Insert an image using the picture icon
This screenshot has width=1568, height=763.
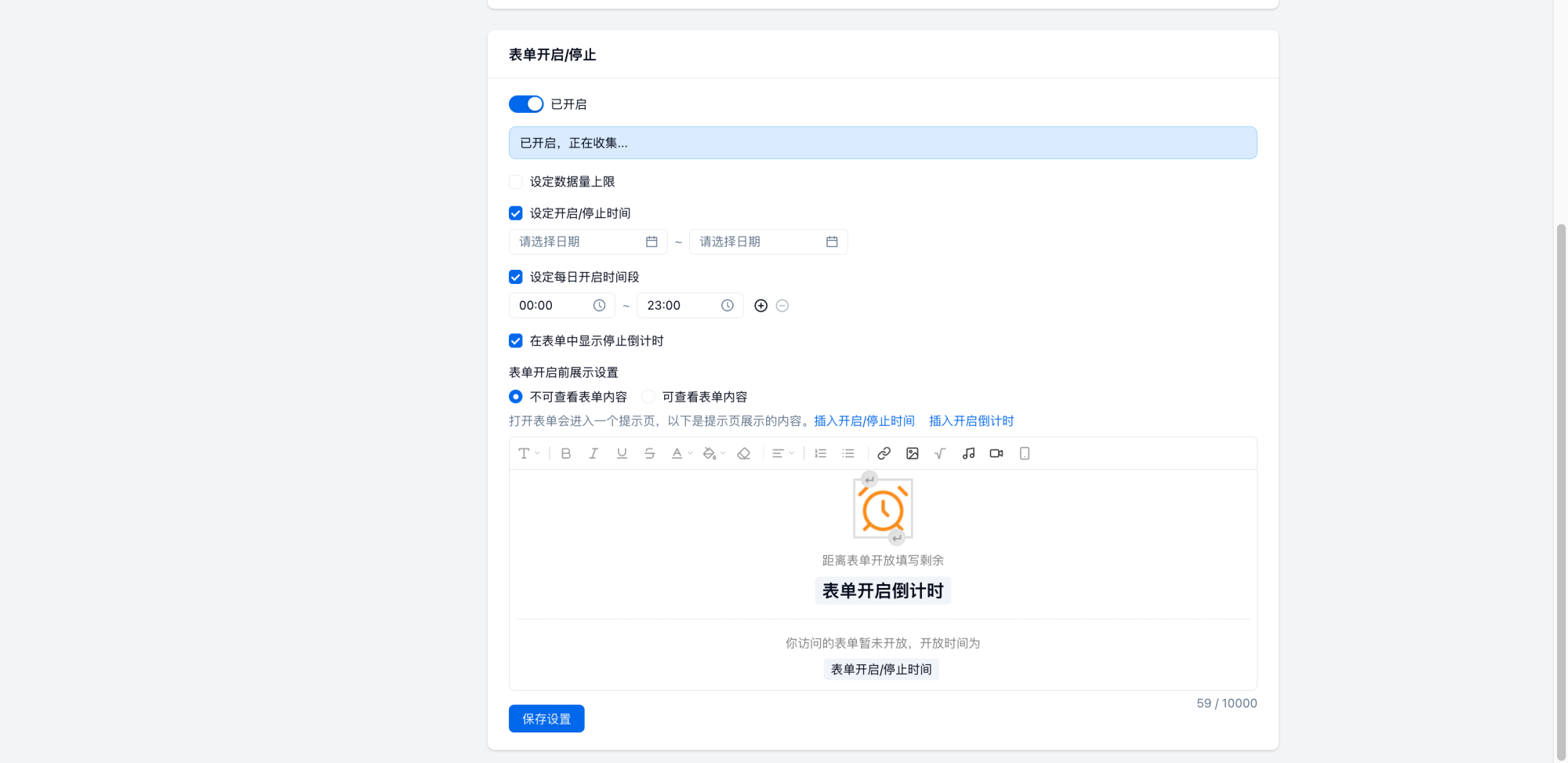(912, 453)
